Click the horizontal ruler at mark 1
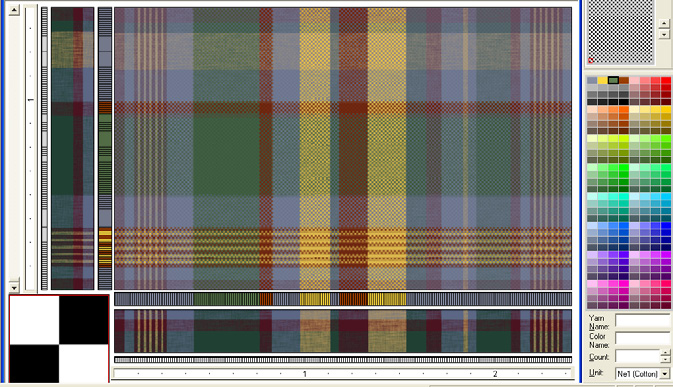This screenshot has height=387, width=673. 305,374
